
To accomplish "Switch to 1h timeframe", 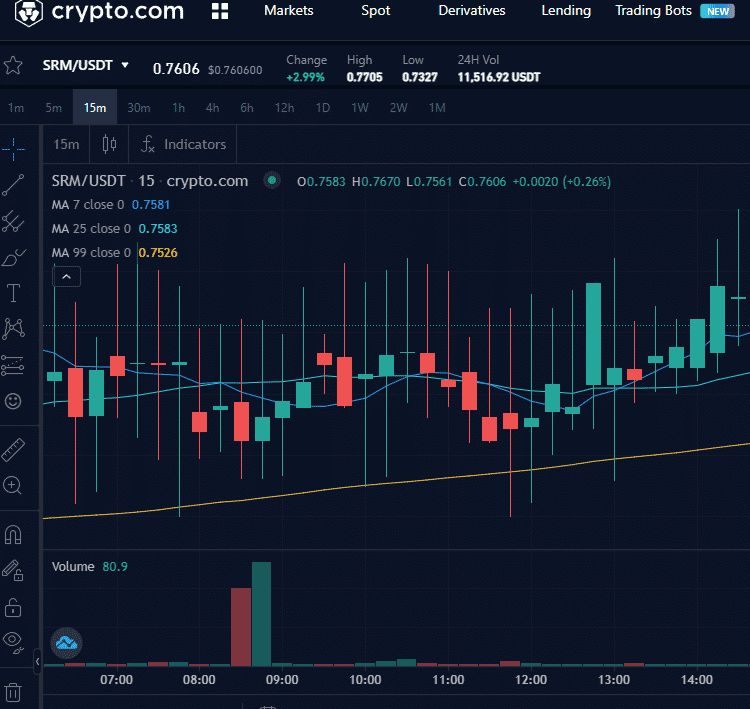I will pos(178,108).
